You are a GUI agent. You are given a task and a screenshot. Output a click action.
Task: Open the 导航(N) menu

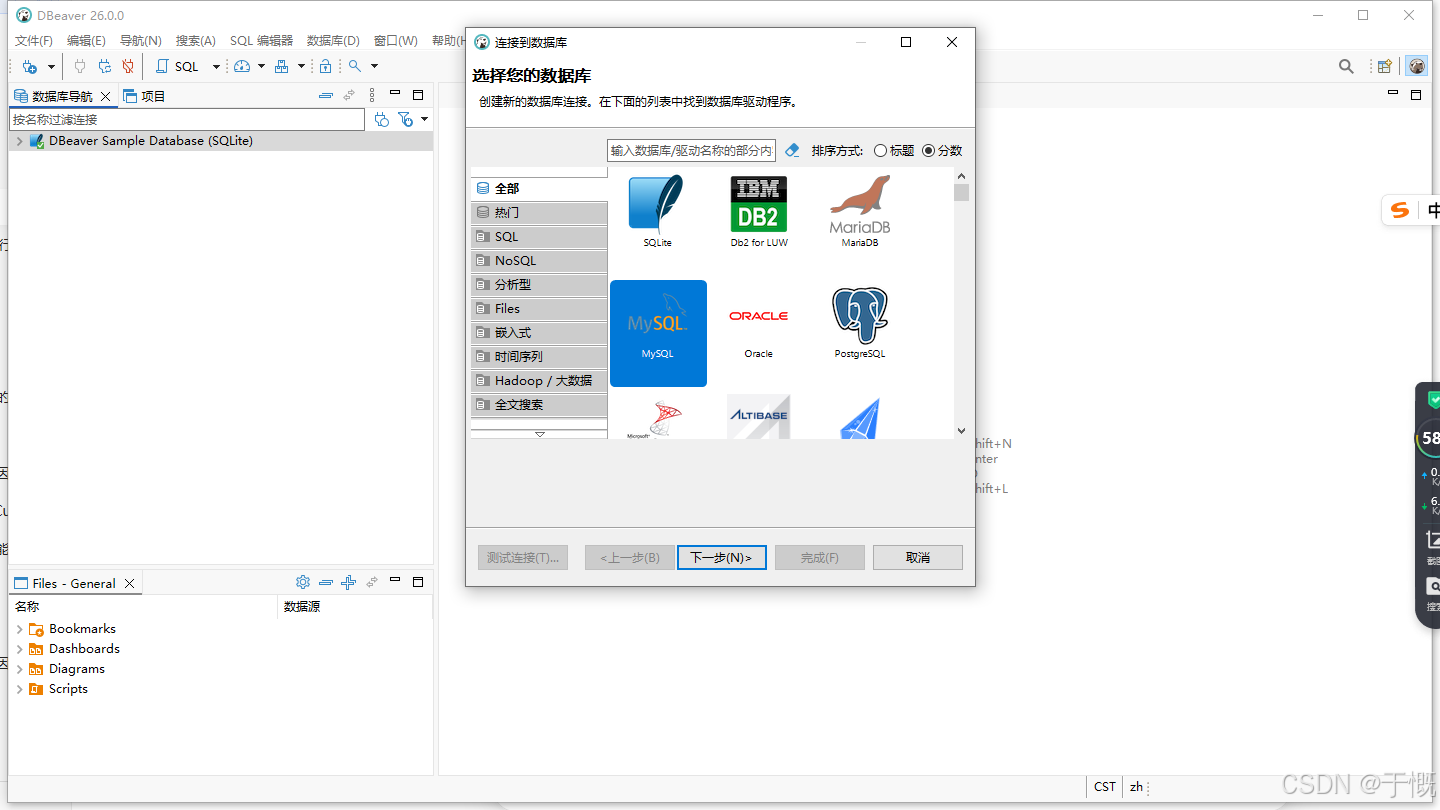point(141,41)
